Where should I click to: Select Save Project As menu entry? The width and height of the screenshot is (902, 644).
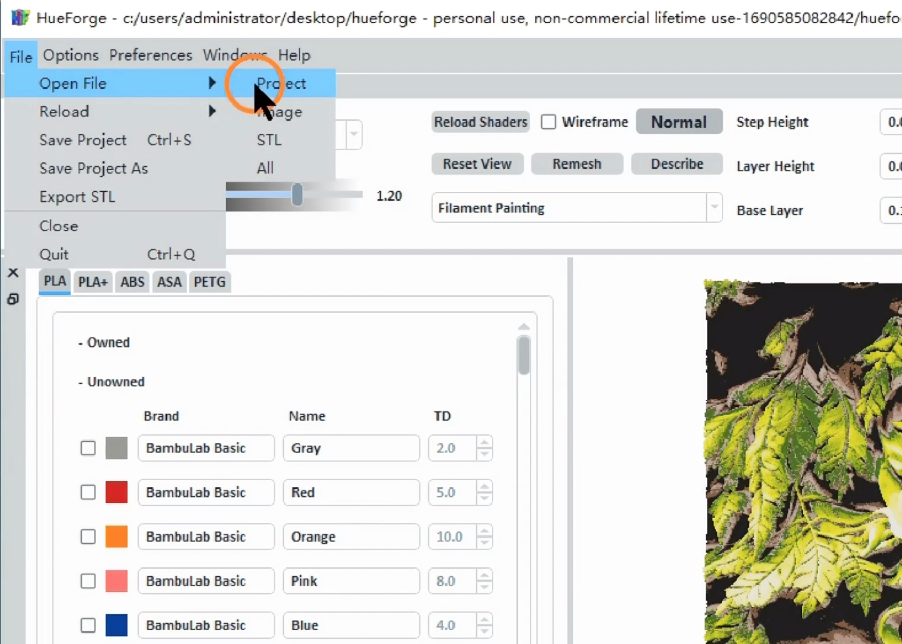pos(93,168)
